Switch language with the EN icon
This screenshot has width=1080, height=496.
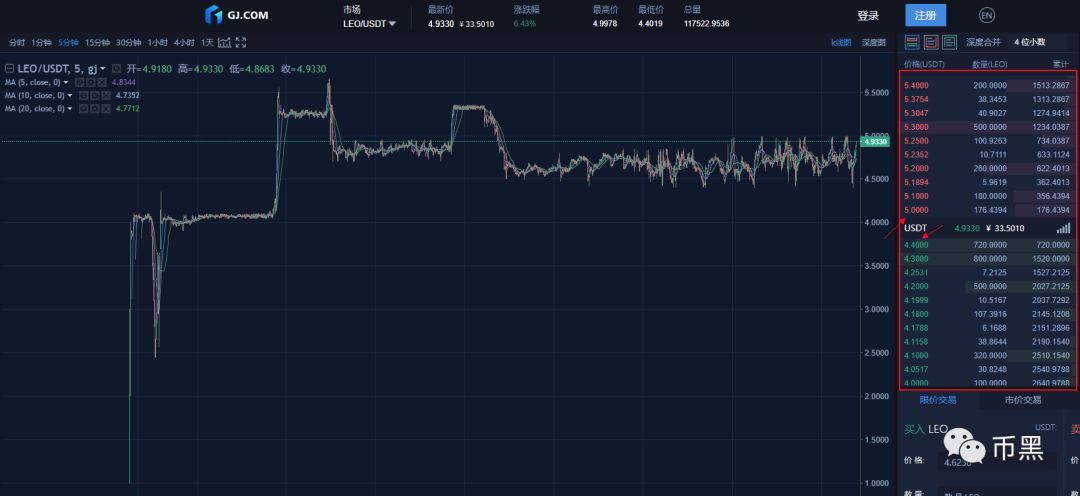tap(986, 15)
